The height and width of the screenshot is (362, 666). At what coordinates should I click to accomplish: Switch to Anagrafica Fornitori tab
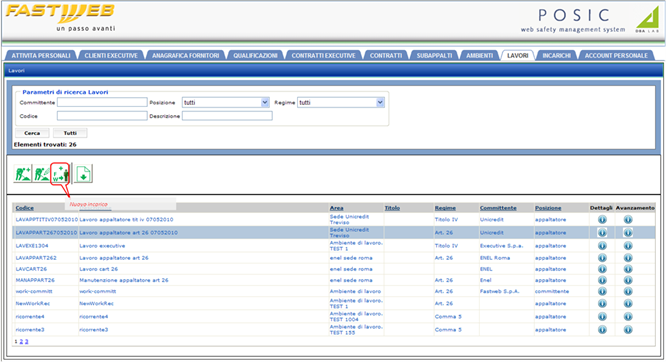coord(186,56)
